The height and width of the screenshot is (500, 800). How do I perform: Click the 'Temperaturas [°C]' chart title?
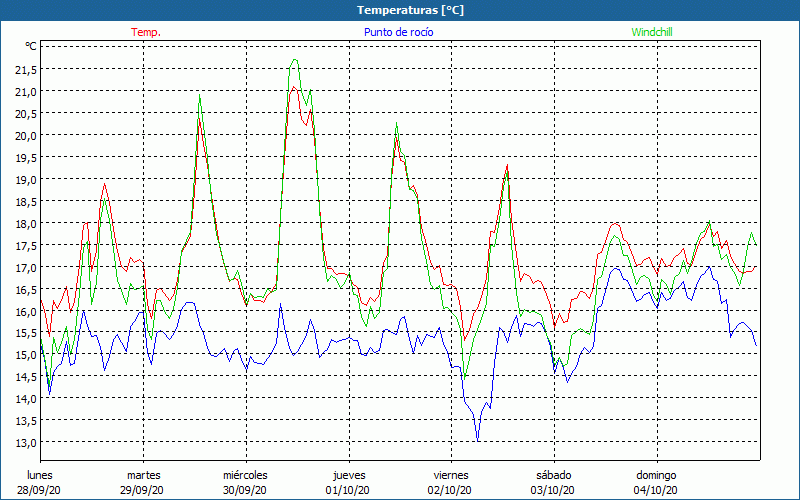pyautogui.click(x=410, y=10)
